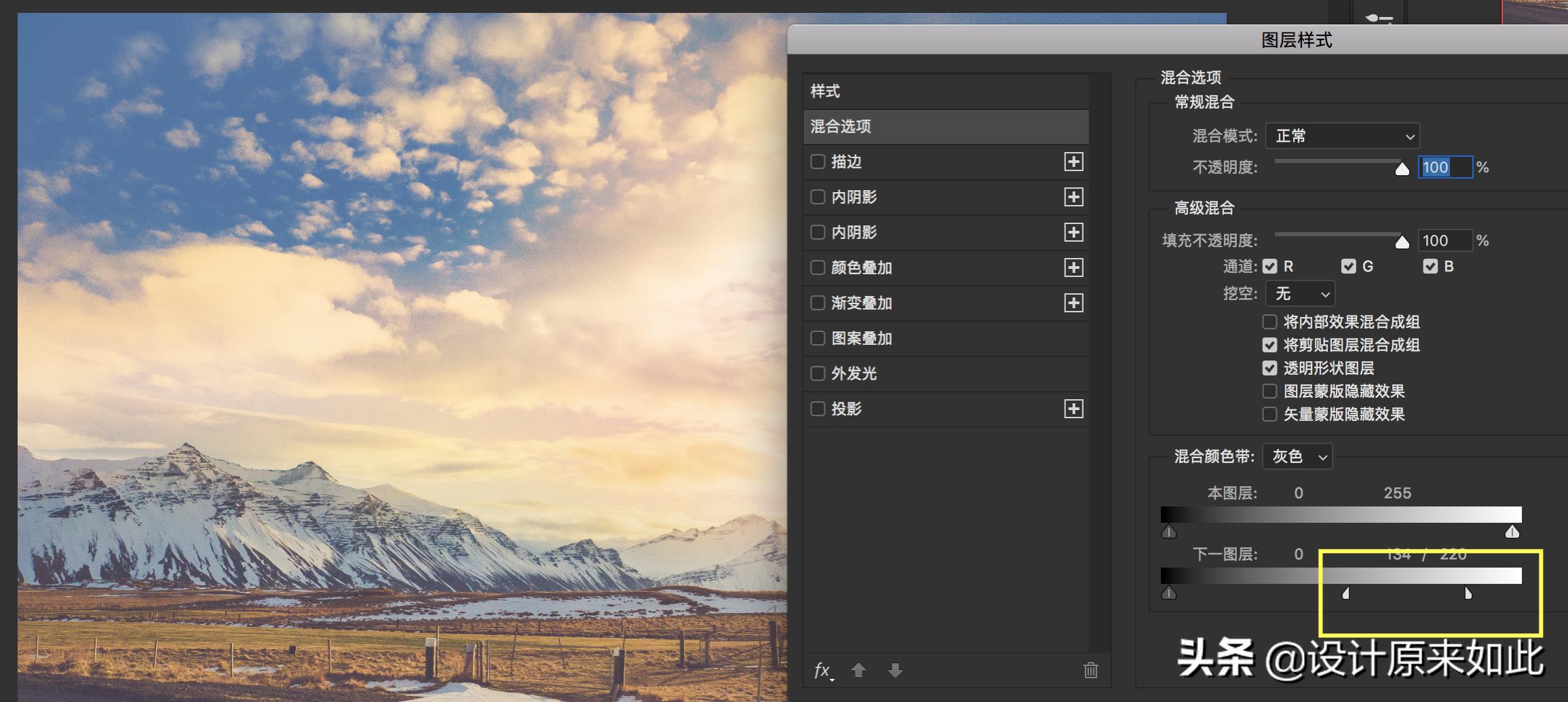Open the fx effects menu icon
This screenshot has height=702, width=1568.
823,671
